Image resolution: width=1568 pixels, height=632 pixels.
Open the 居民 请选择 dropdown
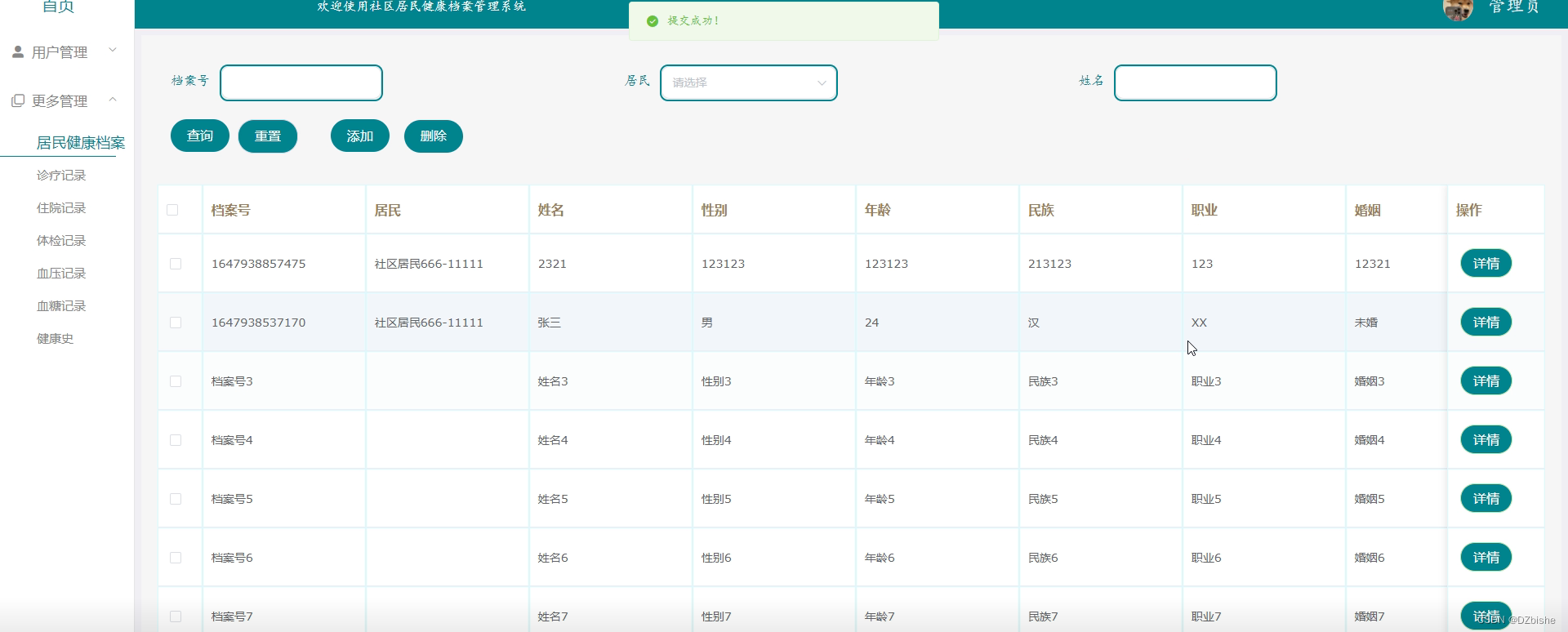[x=749, y=82]
